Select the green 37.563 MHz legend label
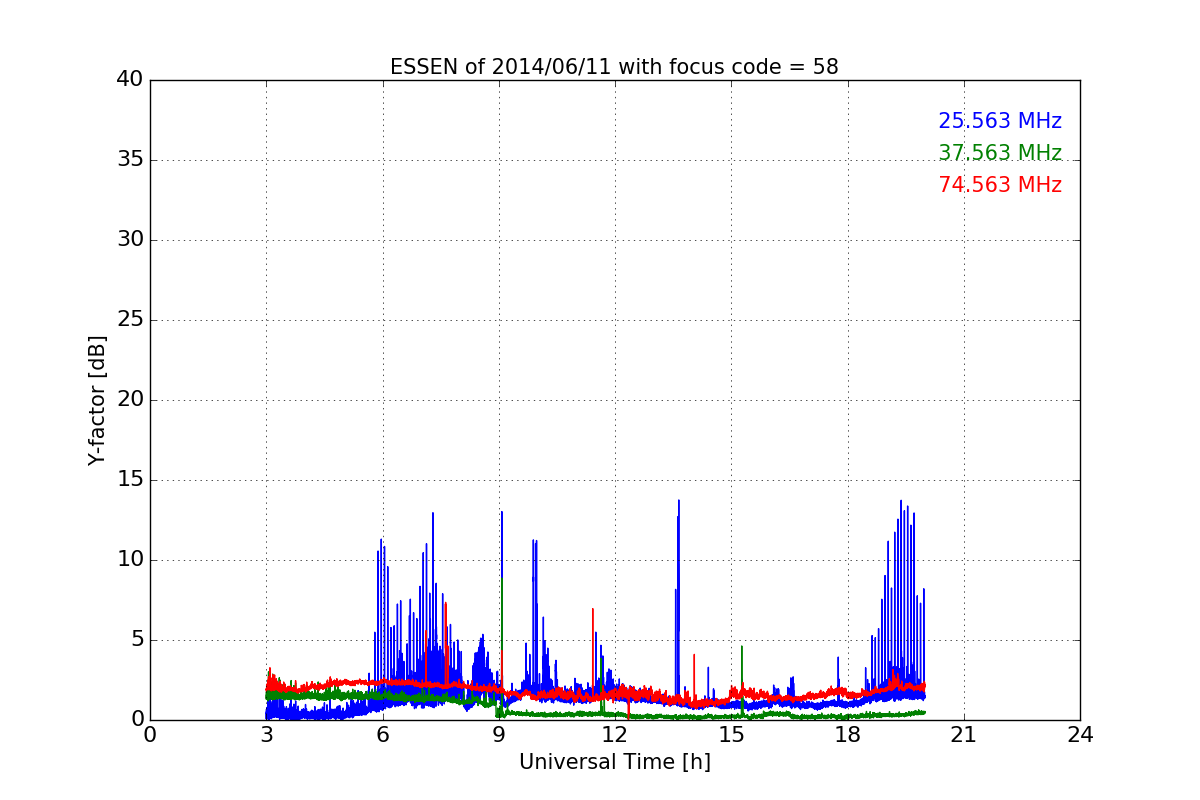 (x=1000, y=153)
